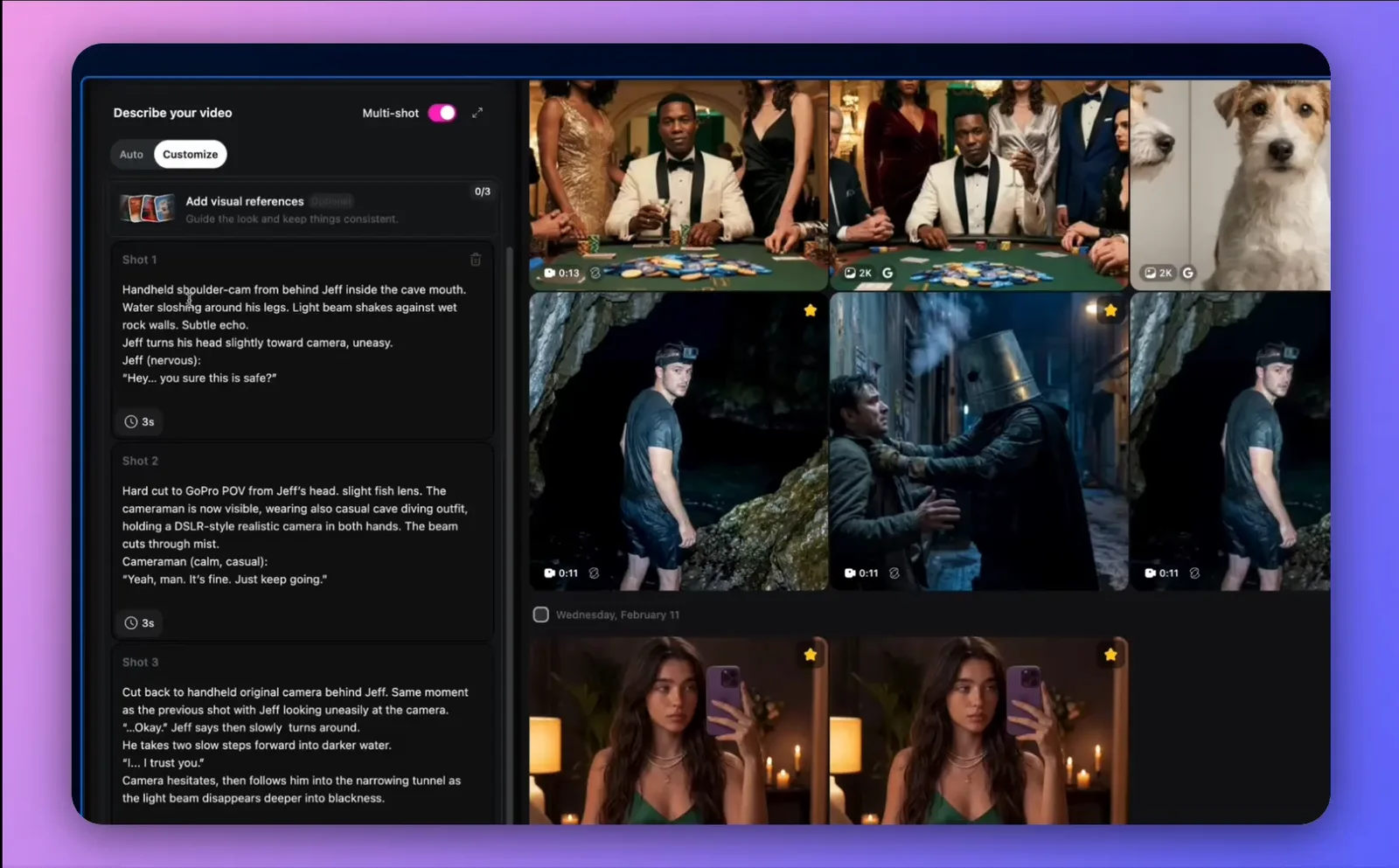
Task: Click into the Shot 2 GoPro POV prompt
Action: coord(296,535)
